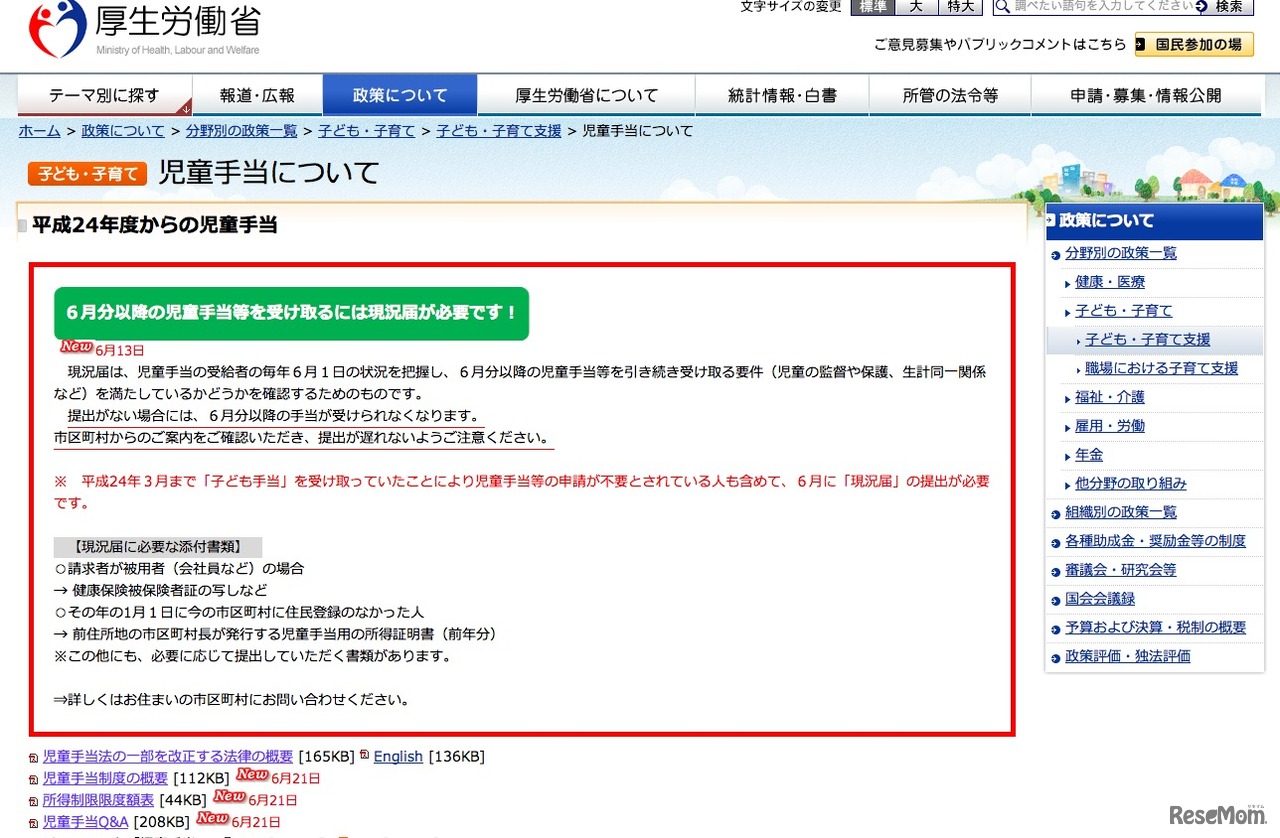
Task: Click the file size text [136KB]
Action: click(456, 757)
